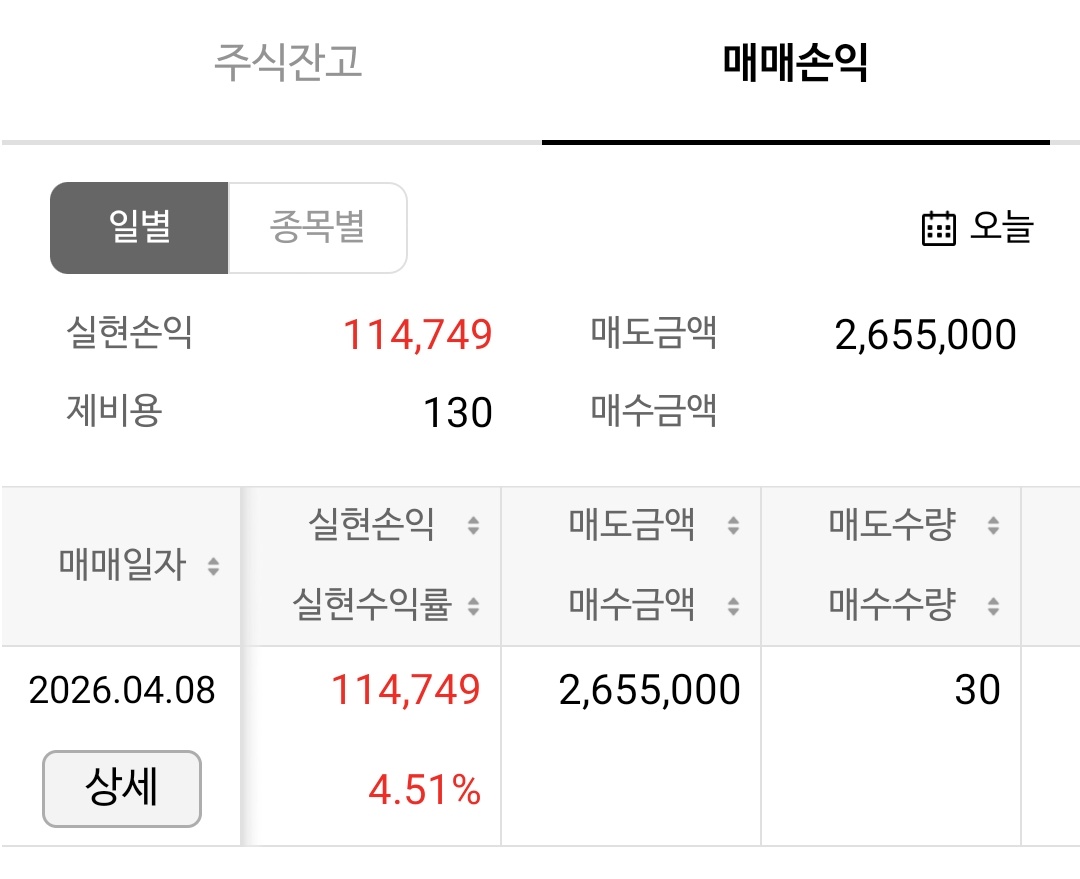
Task: Tap the 오늘 date range label
Action: tap(1002, 228)
